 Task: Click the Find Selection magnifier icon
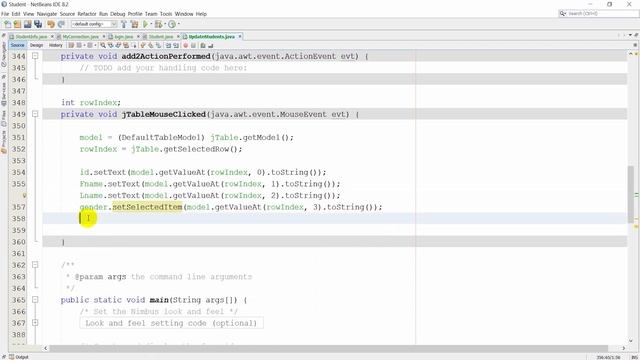(103, 45)
